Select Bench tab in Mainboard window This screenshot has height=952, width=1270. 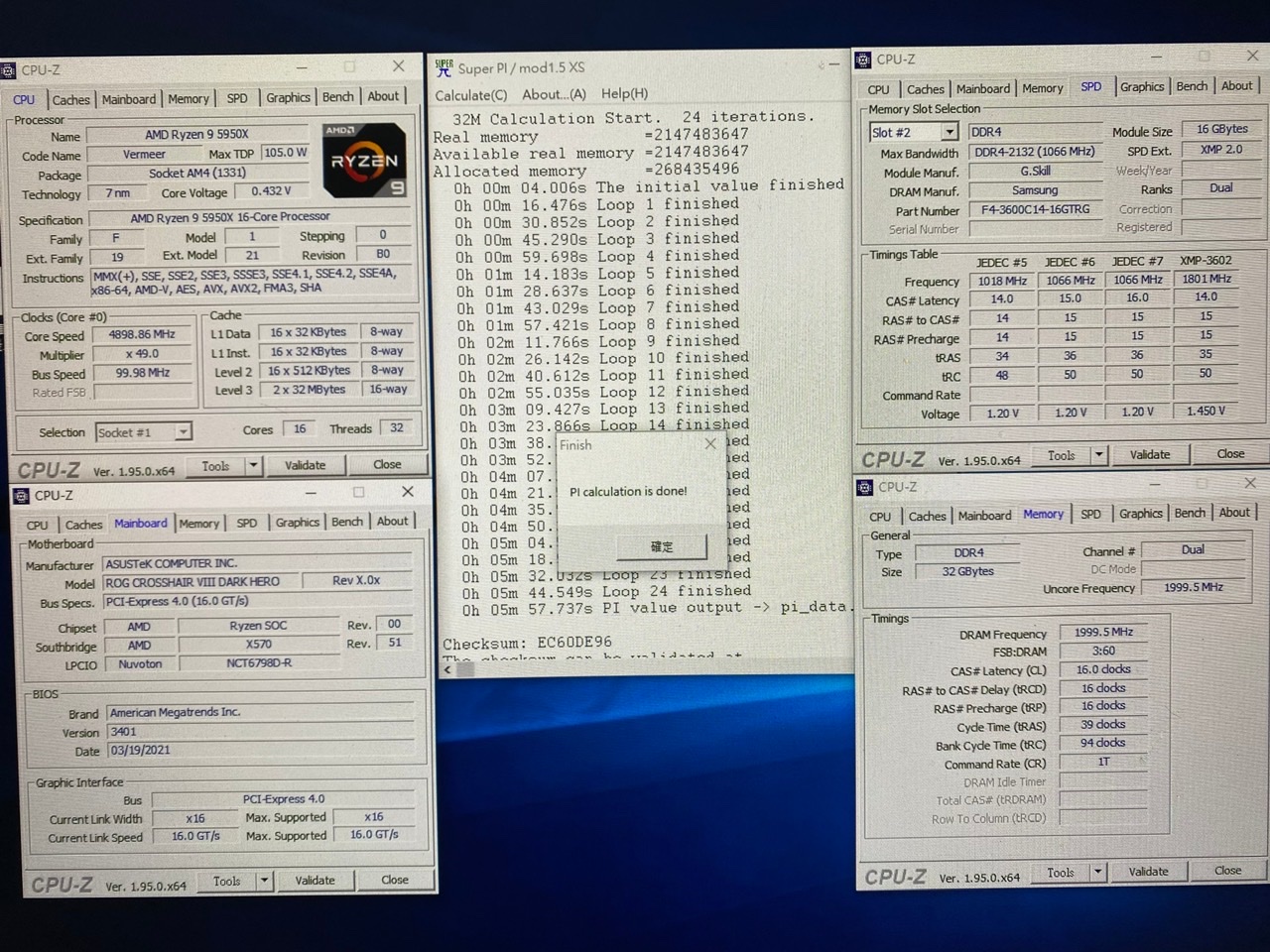(347, 522)
